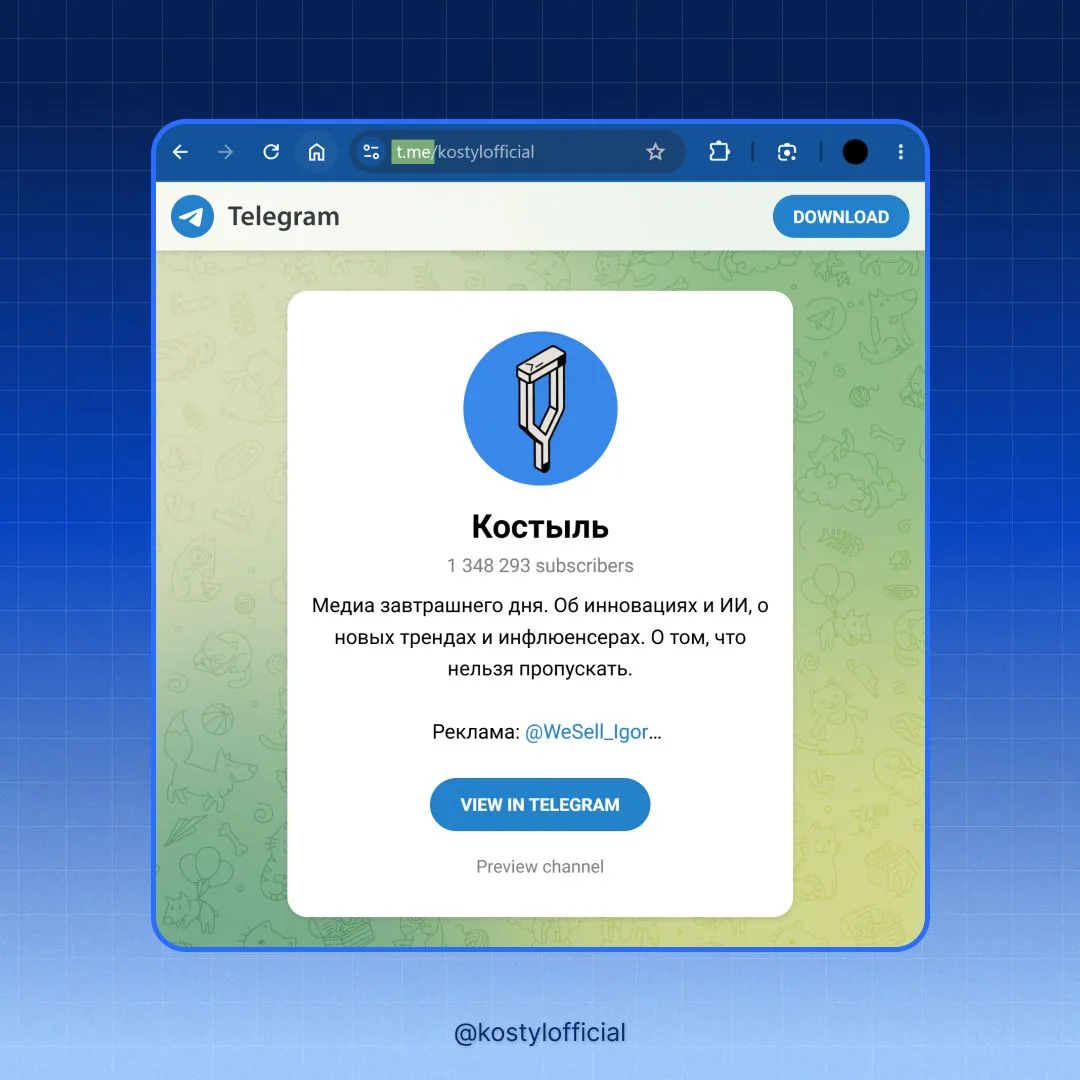This screenshot has height=1080, width=1080.
Task: Click the VIEW IN TELEGRAM button
Action: pyautogui.click(x=539, y=804)
